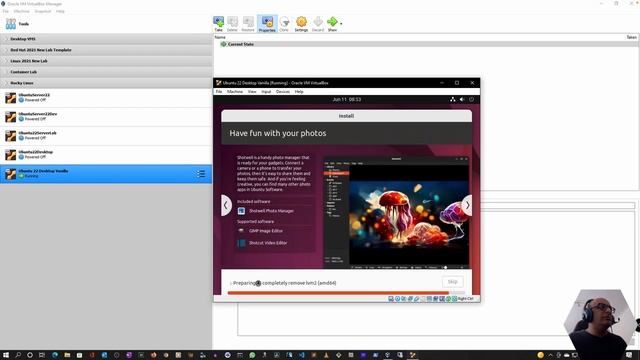Select the UbuntuServer22 virtual machine
Screen dimensions: 640x360
(106, 98)
